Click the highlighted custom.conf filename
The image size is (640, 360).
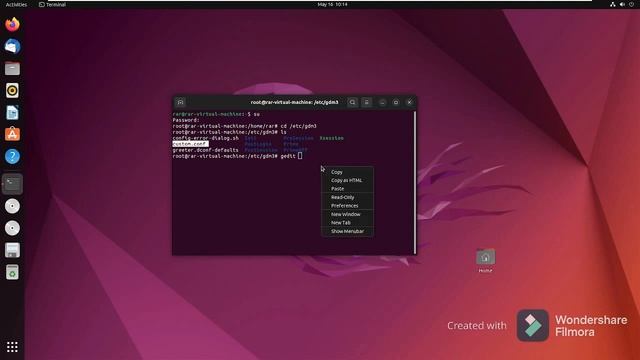click(190, 144)
